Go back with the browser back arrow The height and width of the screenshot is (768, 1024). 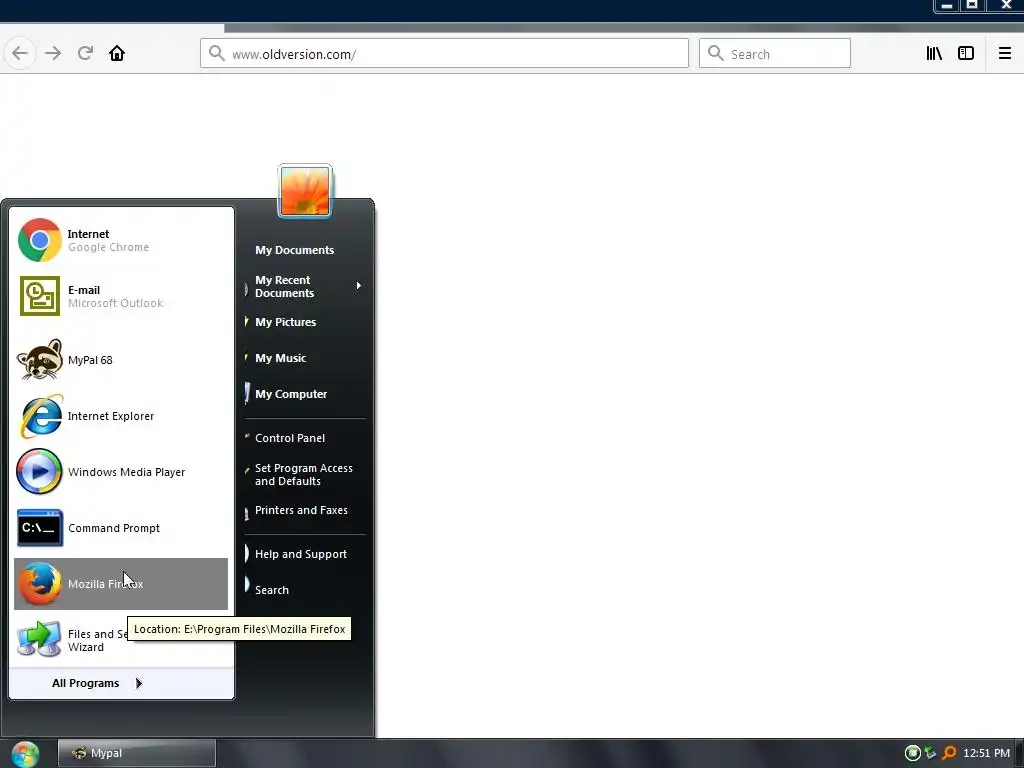tap(20, 54)
